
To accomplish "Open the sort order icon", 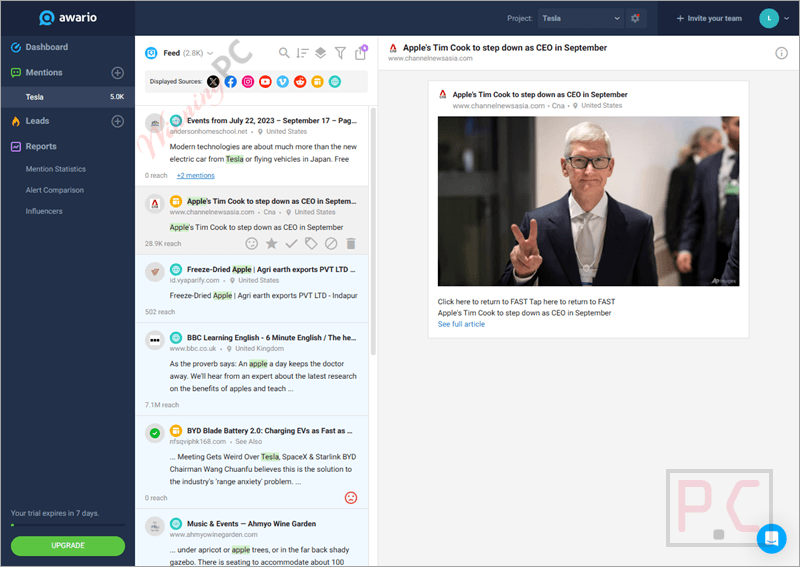I will 303,53.
